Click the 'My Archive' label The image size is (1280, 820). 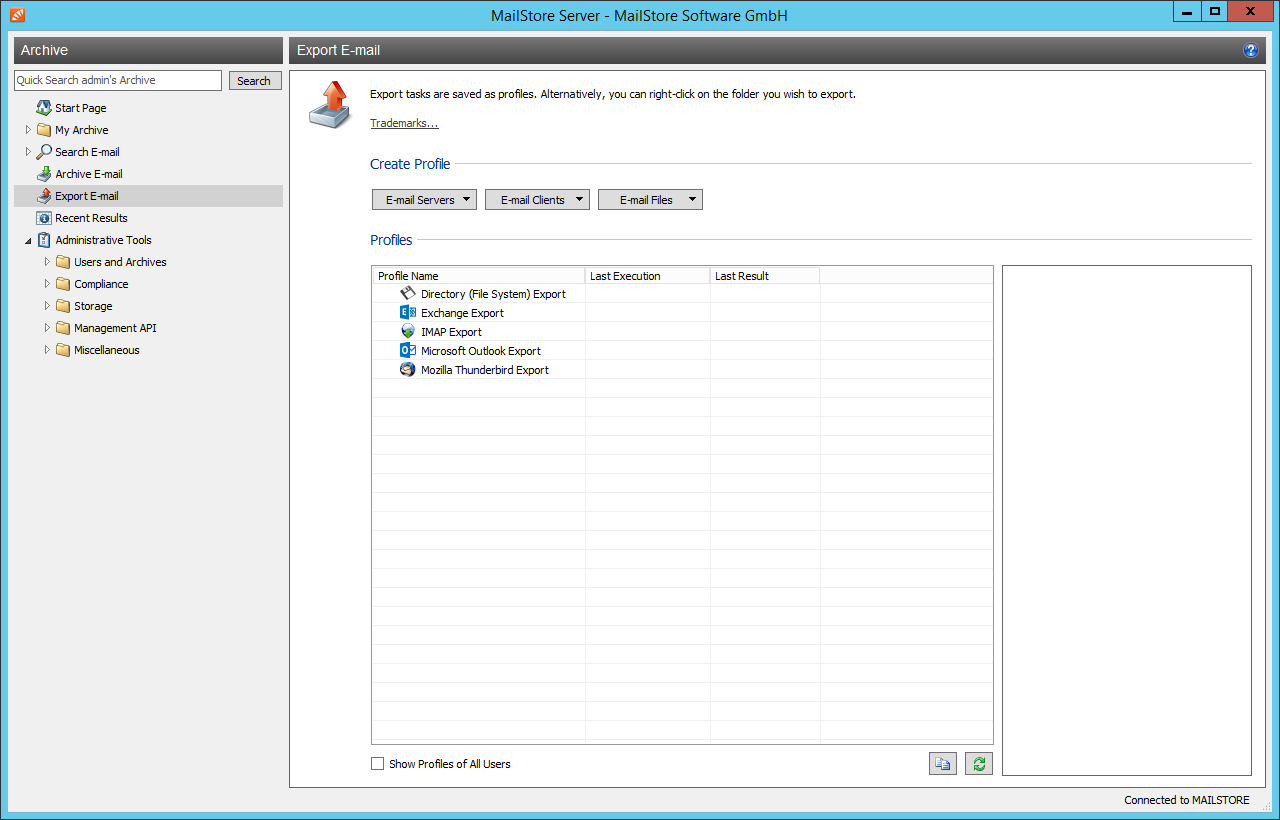81,130
